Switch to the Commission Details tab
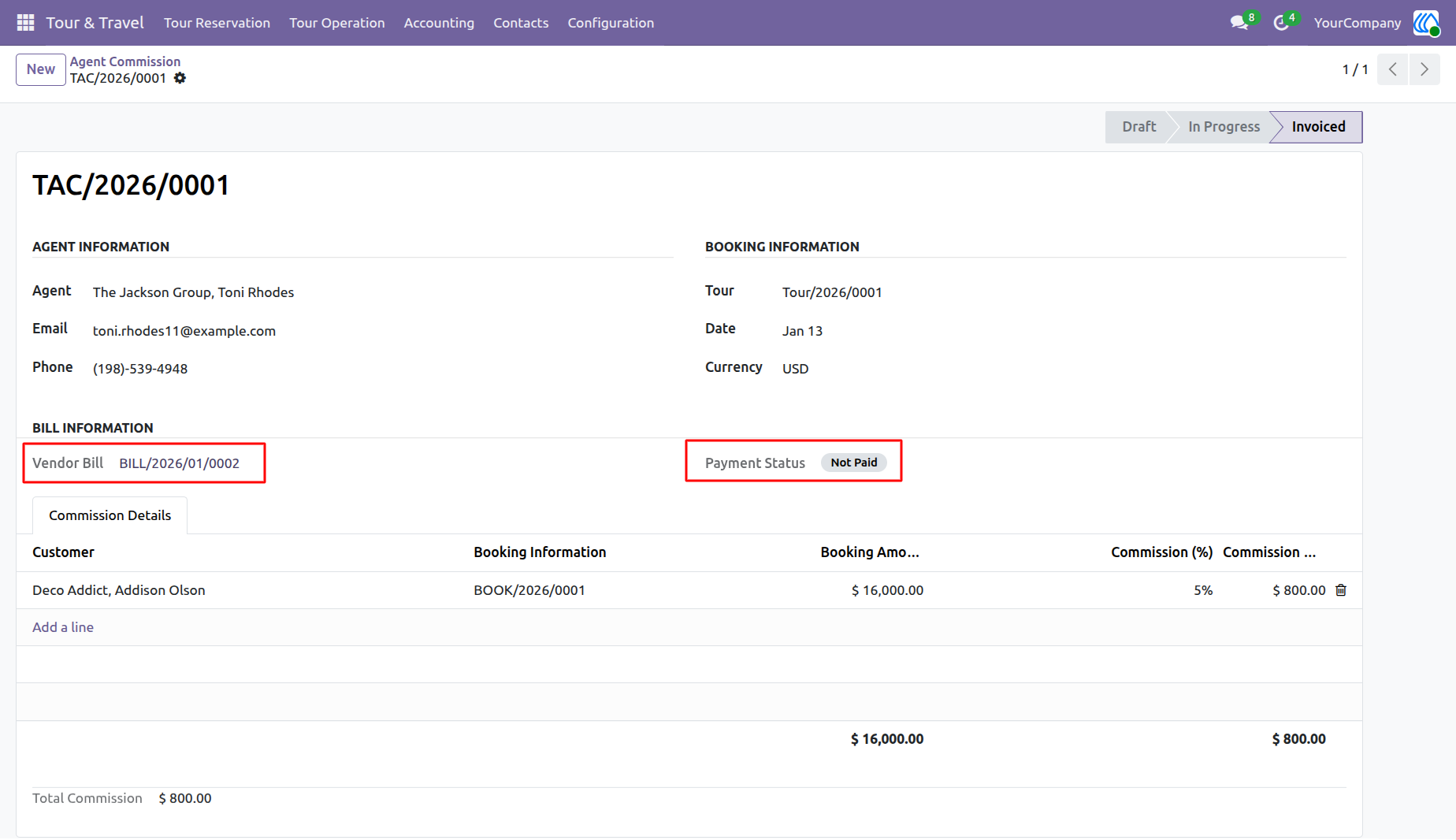Screen dimensions: 1456x840 [x=110, y=515]
